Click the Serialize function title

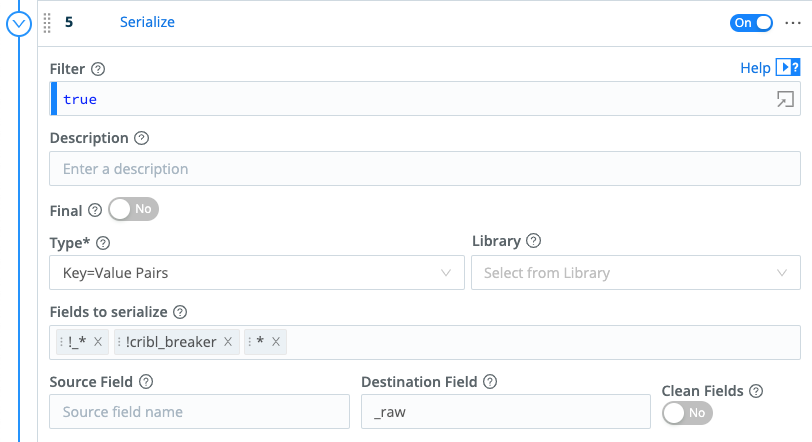147,22
